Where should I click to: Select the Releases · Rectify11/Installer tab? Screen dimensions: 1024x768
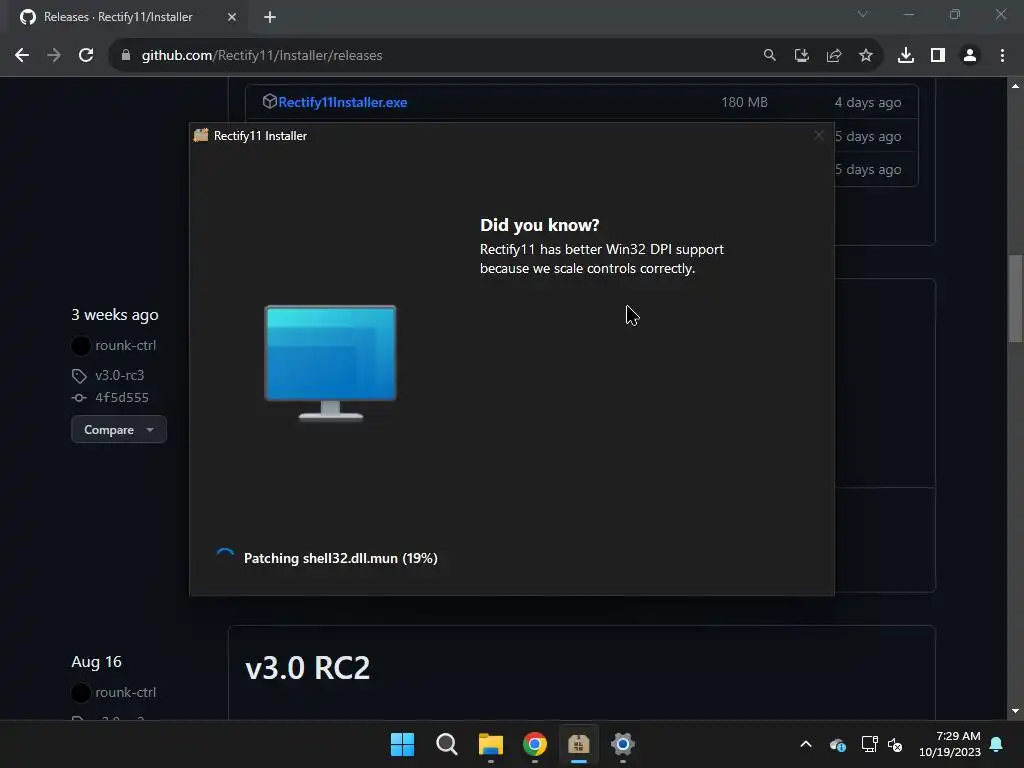click(x=127, y=17)
